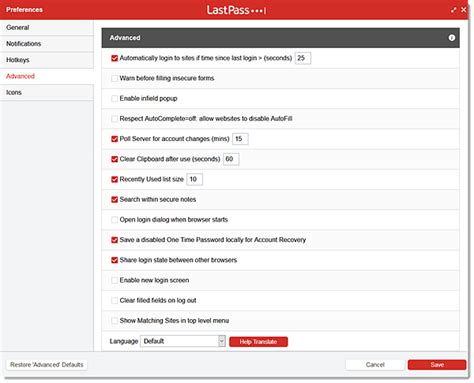The image size is (474, 383).
Task: Uncheck Share login state between other browsers
Action: tap(114, 260)
